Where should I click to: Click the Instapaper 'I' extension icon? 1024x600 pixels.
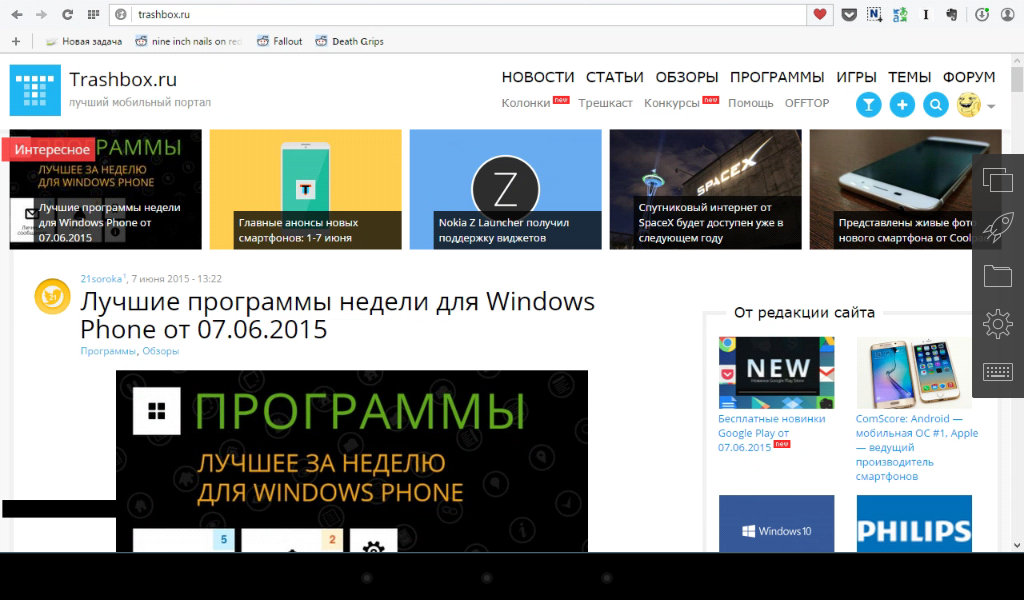[925, 14]
